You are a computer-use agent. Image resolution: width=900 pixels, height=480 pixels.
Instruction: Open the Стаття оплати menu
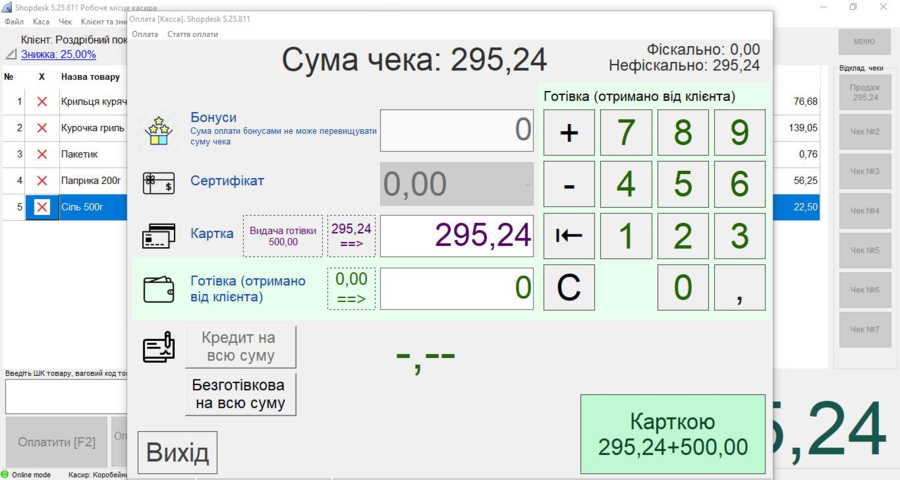point(192,34)
